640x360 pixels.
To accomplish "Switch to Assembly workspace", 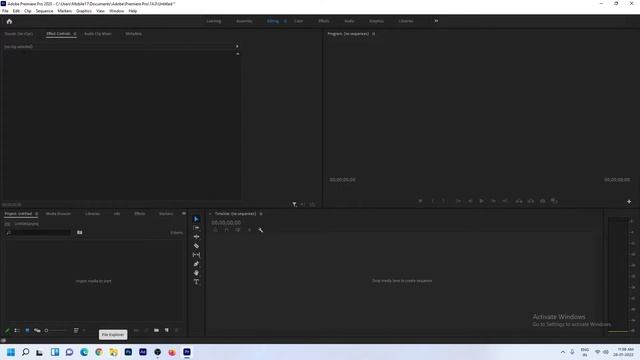I will 244,21.
